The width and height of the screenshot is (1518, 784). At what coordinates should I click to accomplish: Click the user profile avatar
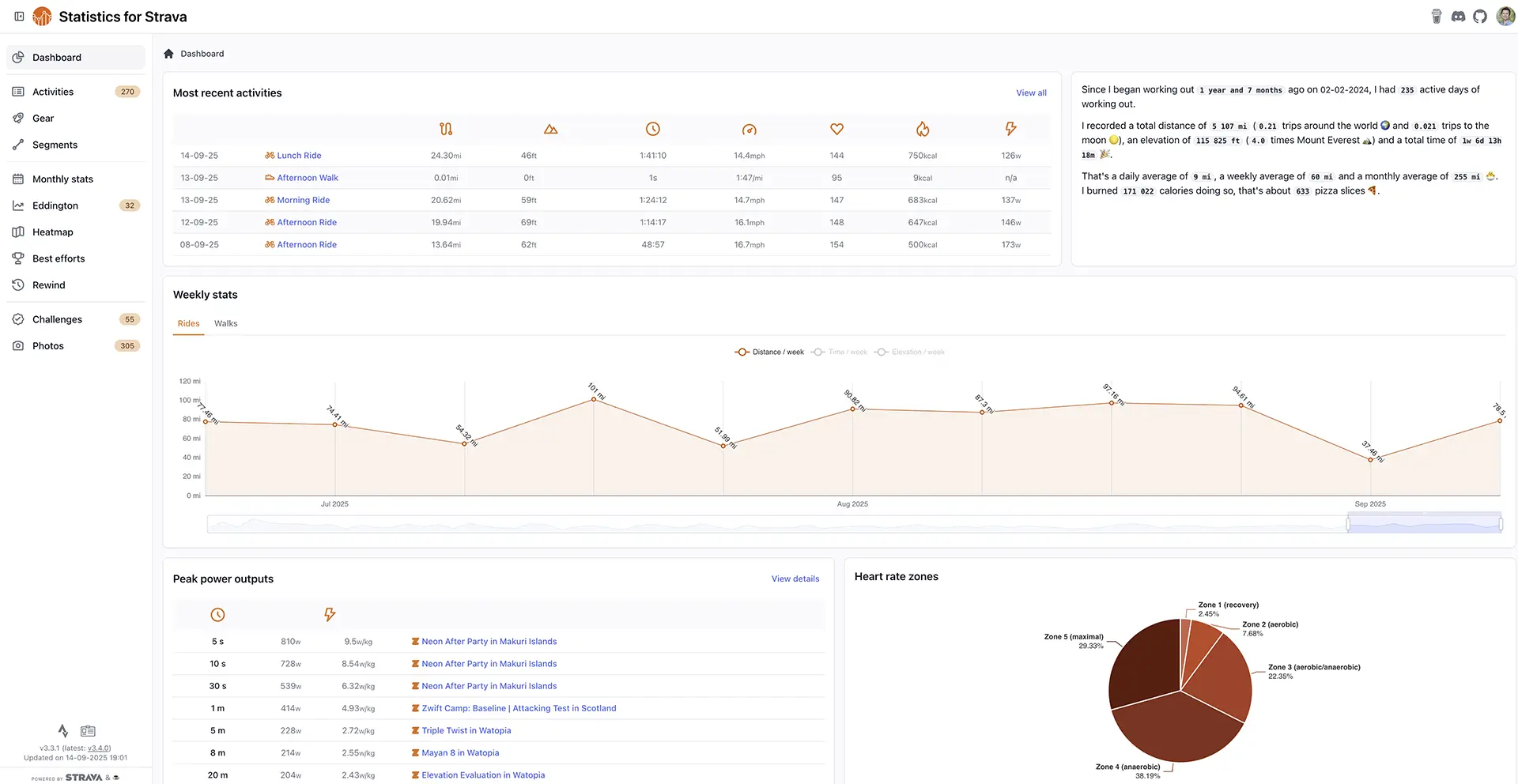(x=1505, y=17)
